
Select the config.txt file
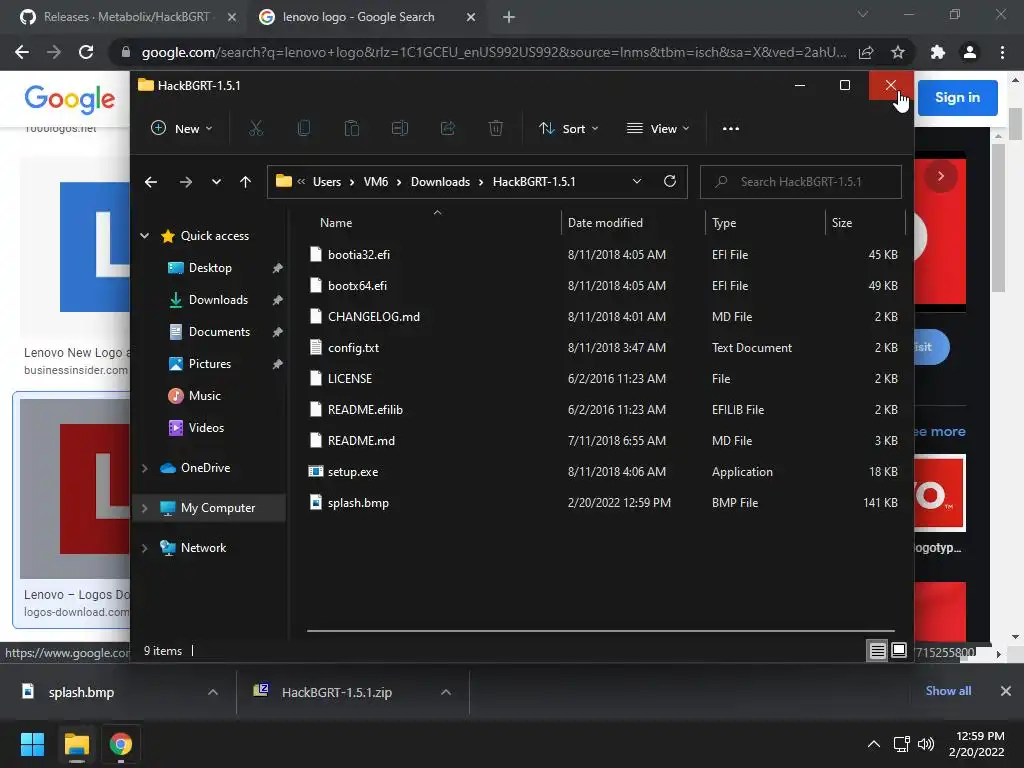353,347
